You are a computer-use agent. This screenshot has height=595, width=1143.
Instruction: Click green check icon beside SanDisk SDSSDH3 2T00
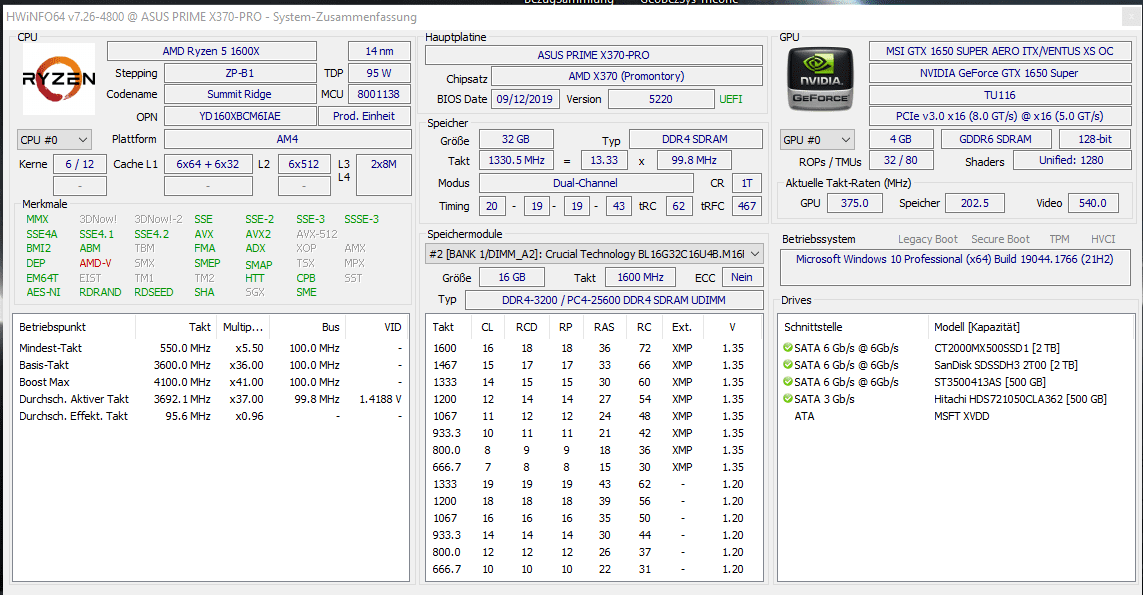(787, 365)
